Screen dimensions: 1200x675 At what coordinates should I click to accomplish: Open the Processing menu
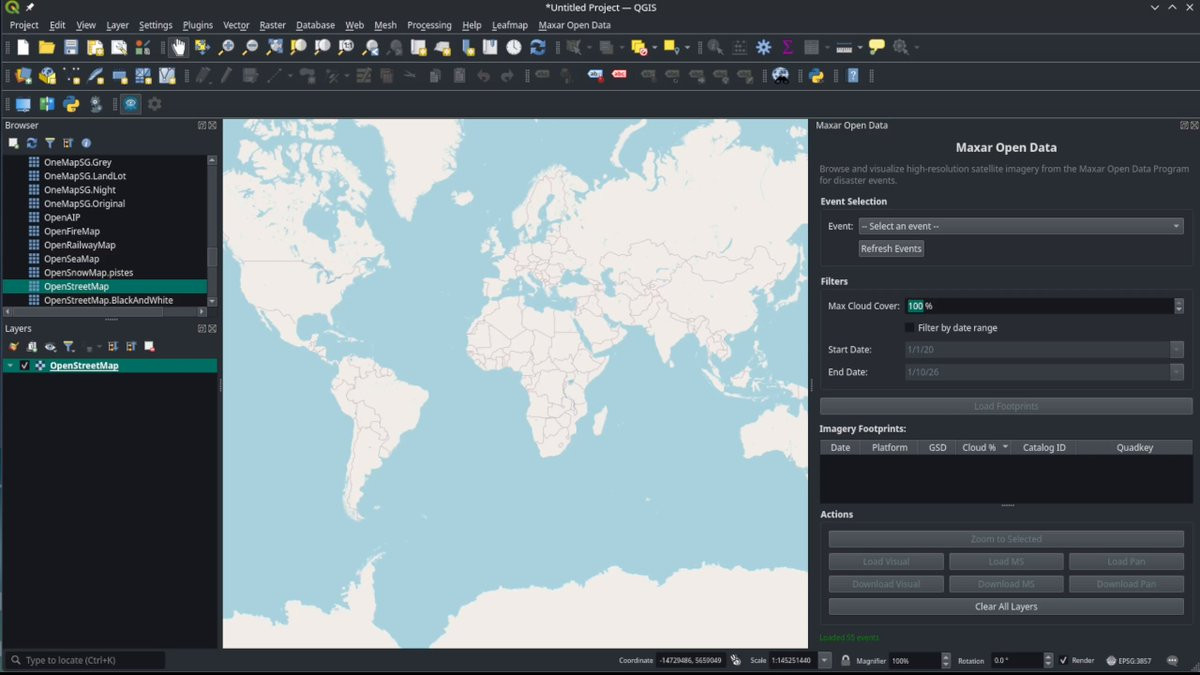pos(429,25)
